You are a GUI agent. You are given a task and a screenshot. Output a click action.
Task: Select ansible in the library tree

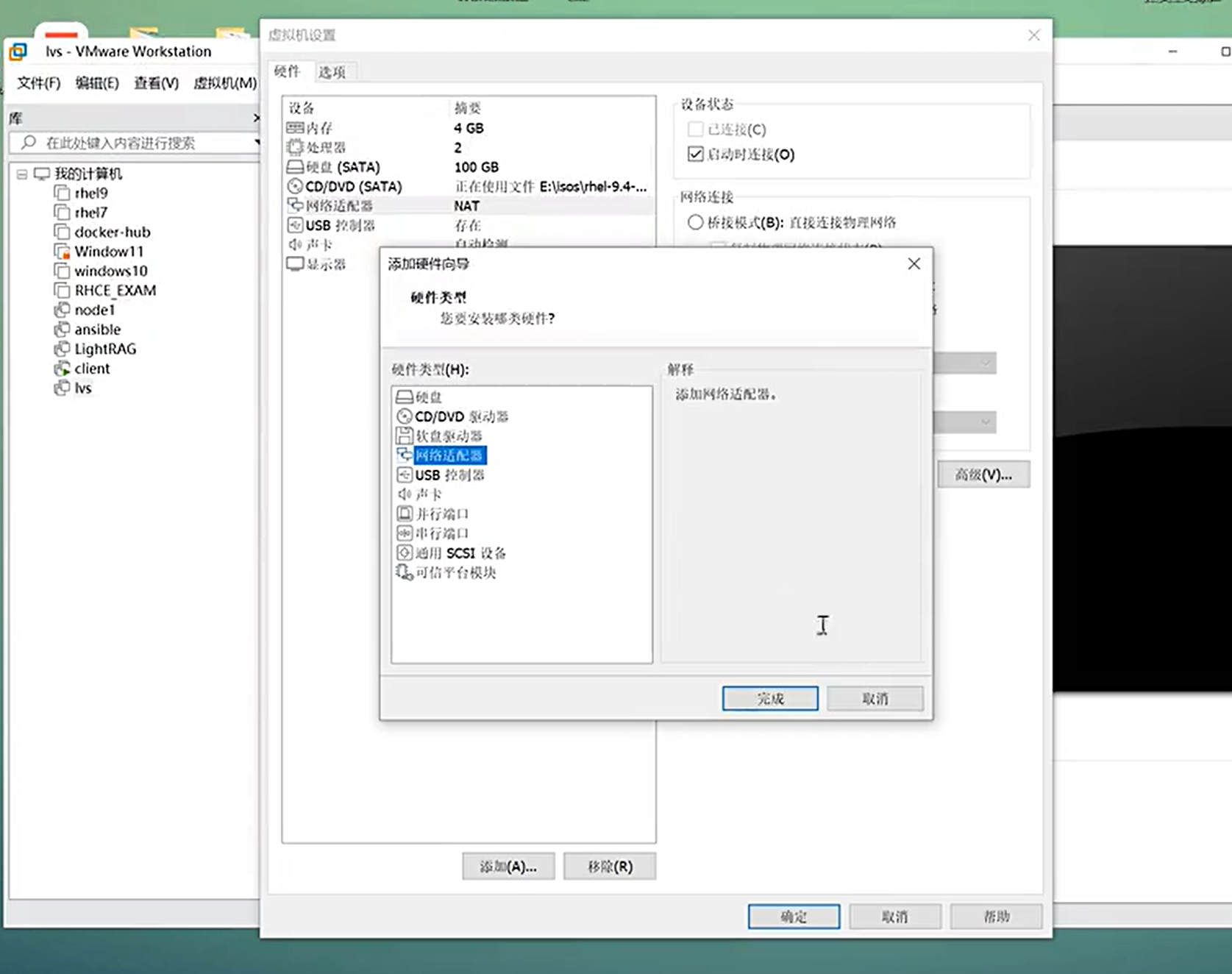[x=98, y=330]
